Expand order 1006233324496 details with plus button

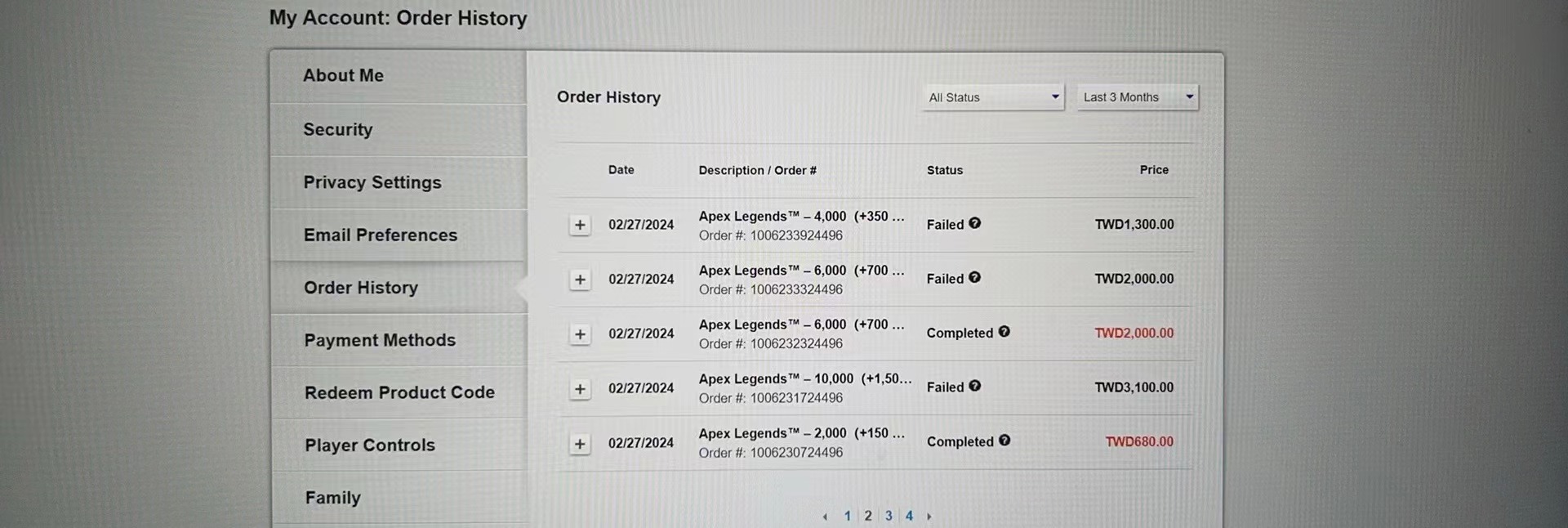[x=580, y=280]
